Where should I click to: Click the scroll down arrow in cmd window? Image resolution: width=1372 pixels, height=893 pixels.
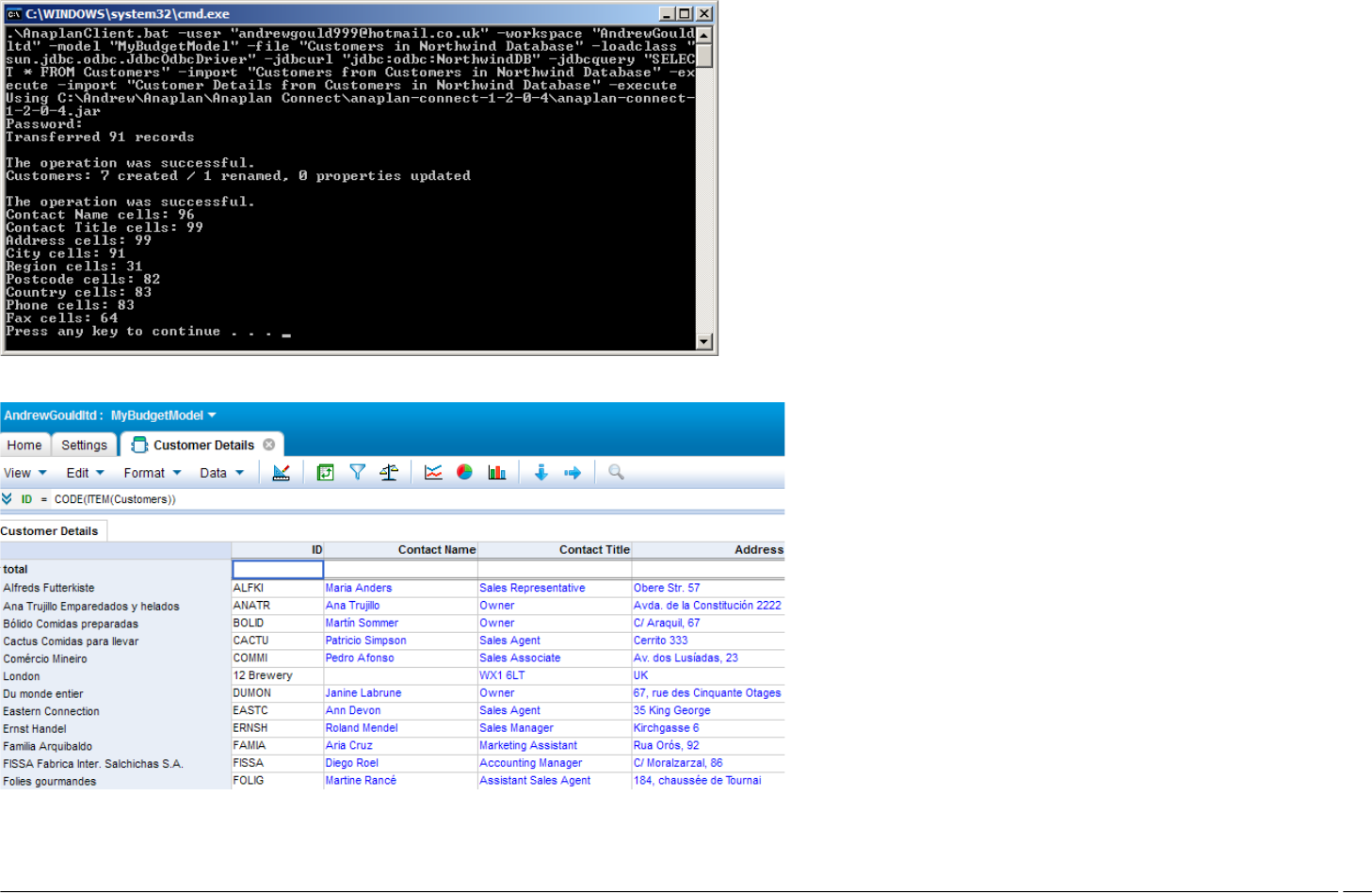[704, 341]
